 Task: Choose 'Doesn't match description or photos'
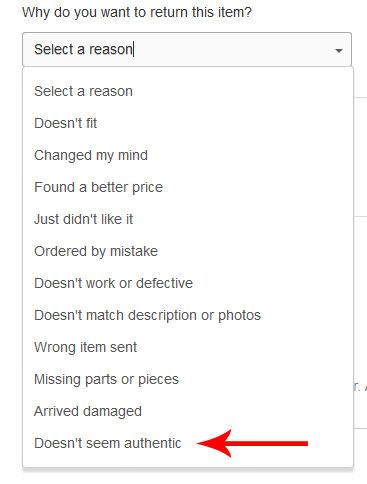(x=188, y=315)
